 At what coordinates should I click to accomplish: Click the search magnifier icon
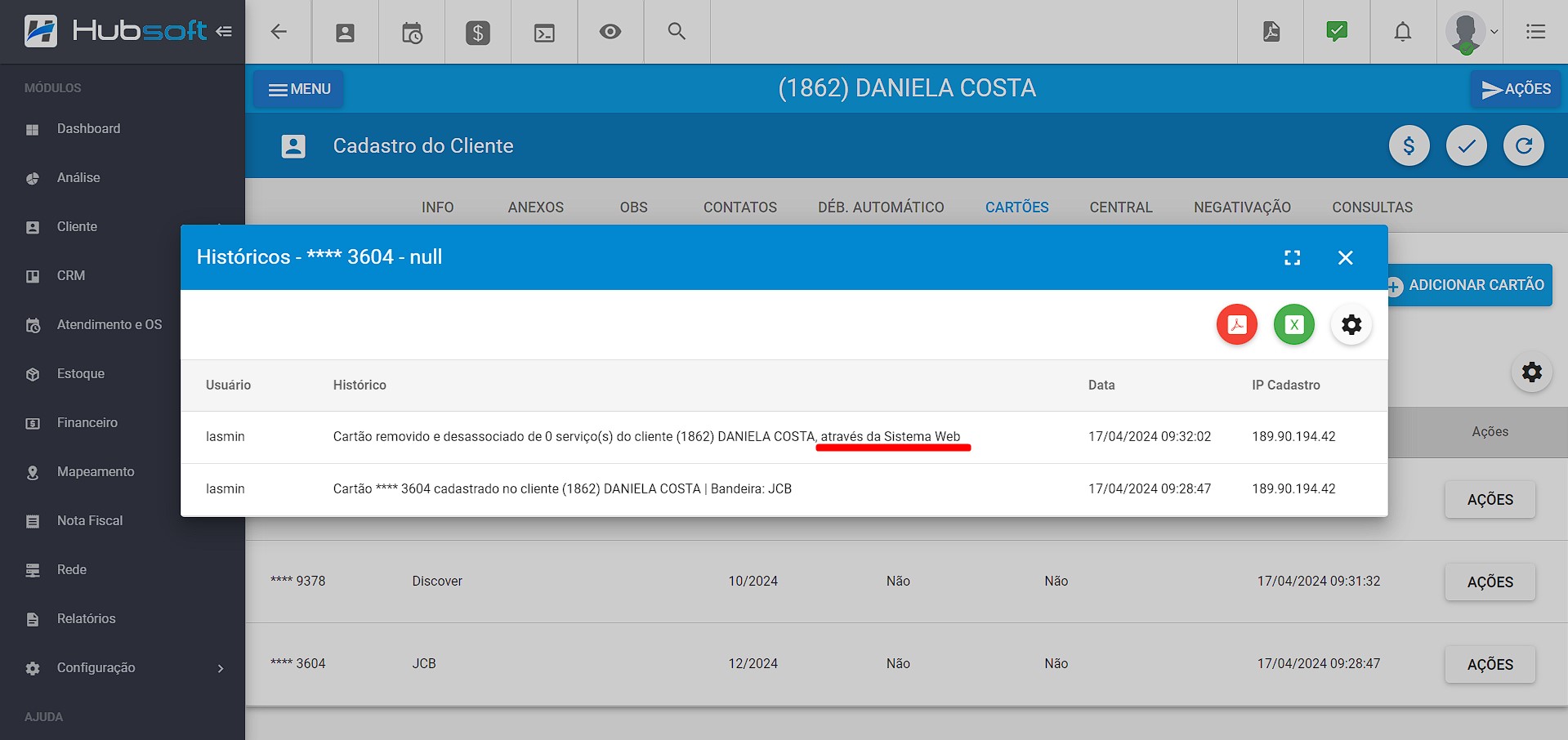pyautogui.click(x=676, y=32)
